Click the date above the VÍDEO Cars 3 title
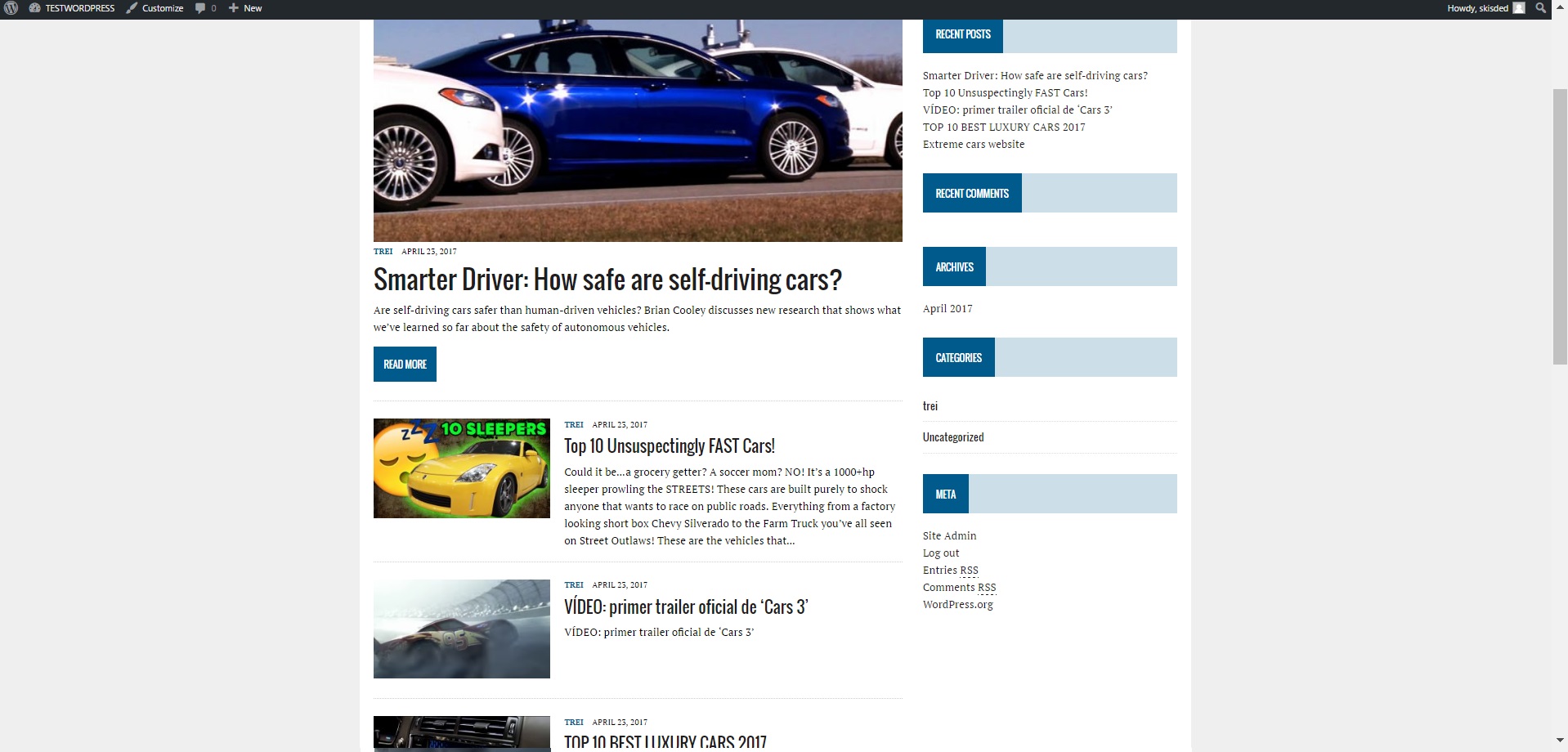The height and width of the screenshot is (752, 1568). tap(620, 585)
